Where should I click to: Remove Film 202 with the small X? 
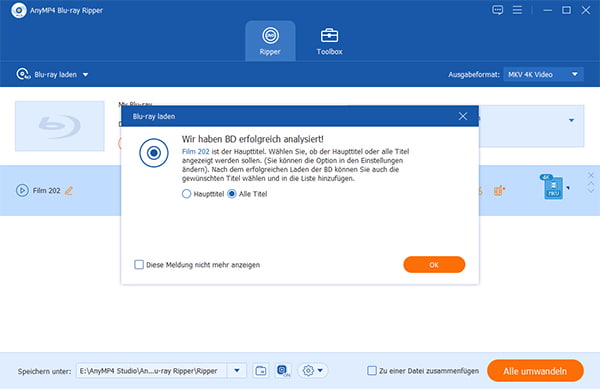point(591,175)
